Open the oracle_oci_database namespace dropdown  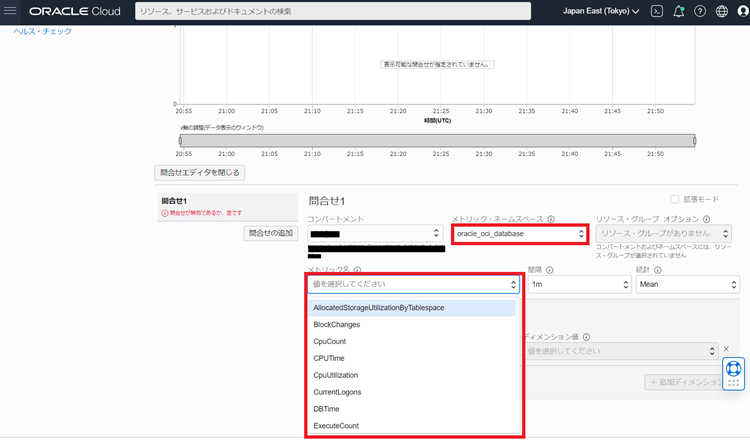coord(519,234)
